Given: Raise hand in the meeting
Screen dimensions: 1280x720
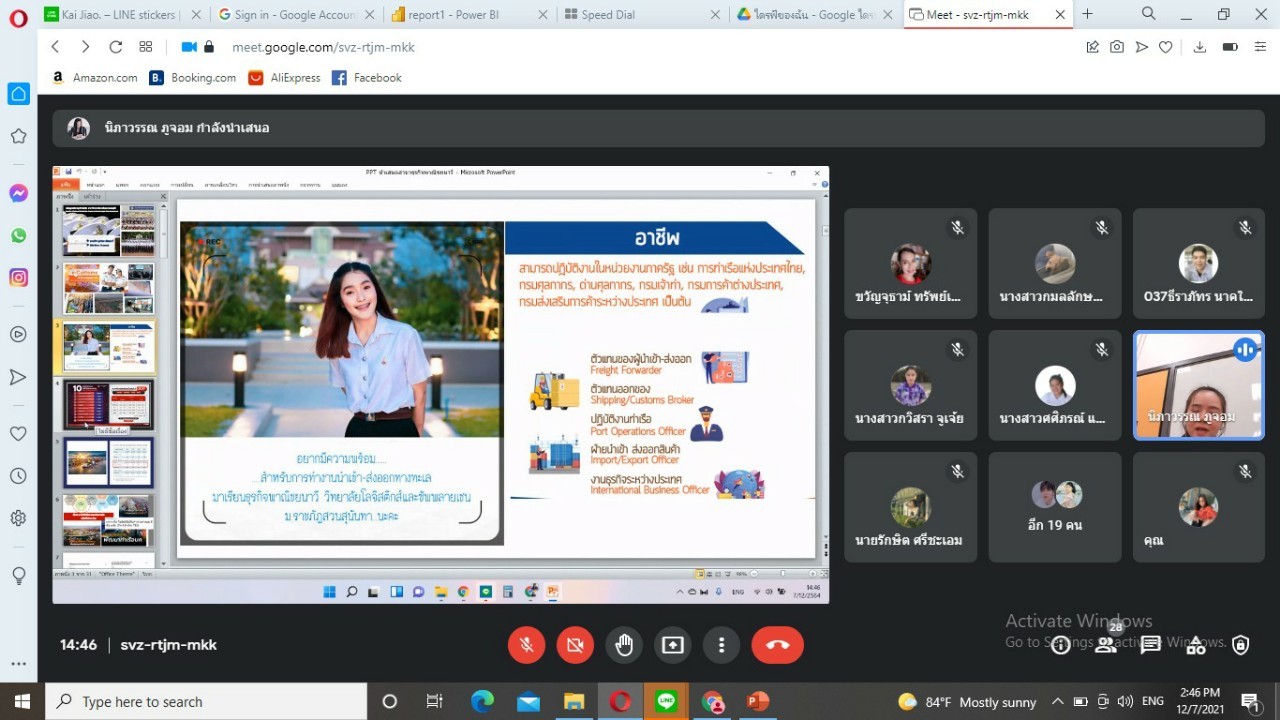Looking at the screenshot, I should 624,645.
